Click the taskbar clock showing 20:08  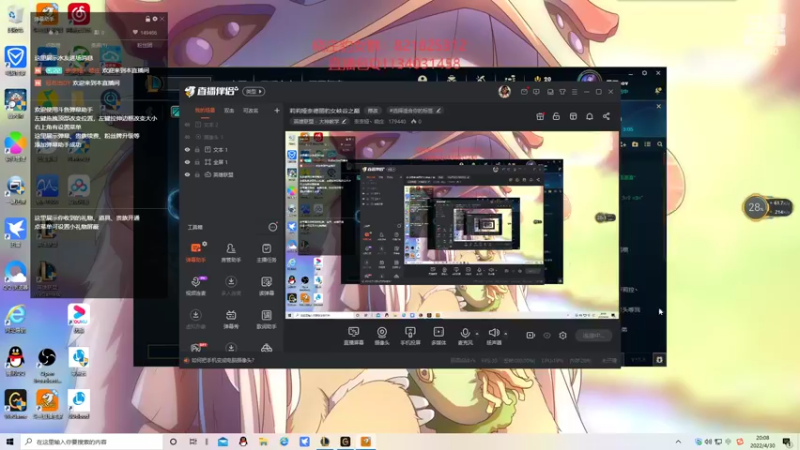[x=763, y=442]
